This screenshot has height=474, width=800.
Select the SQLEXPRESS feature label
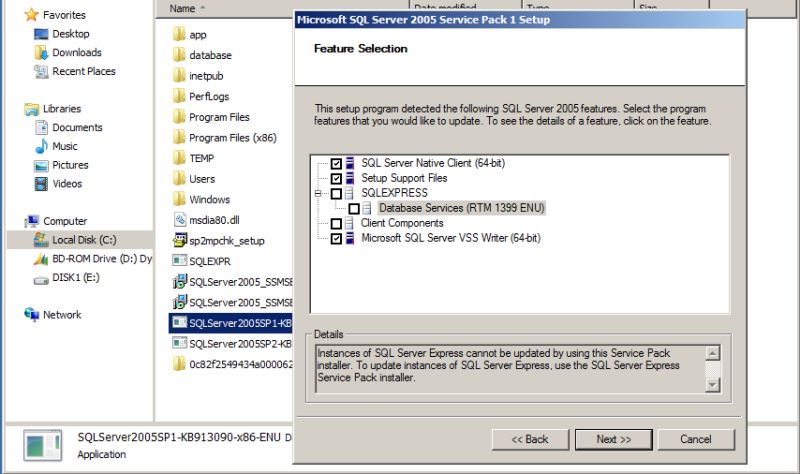click(x=394, y=193)
